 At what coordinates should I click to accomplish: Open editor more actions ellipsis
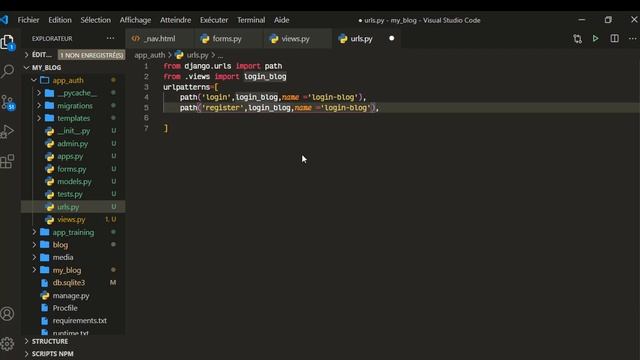click(632, 39)
